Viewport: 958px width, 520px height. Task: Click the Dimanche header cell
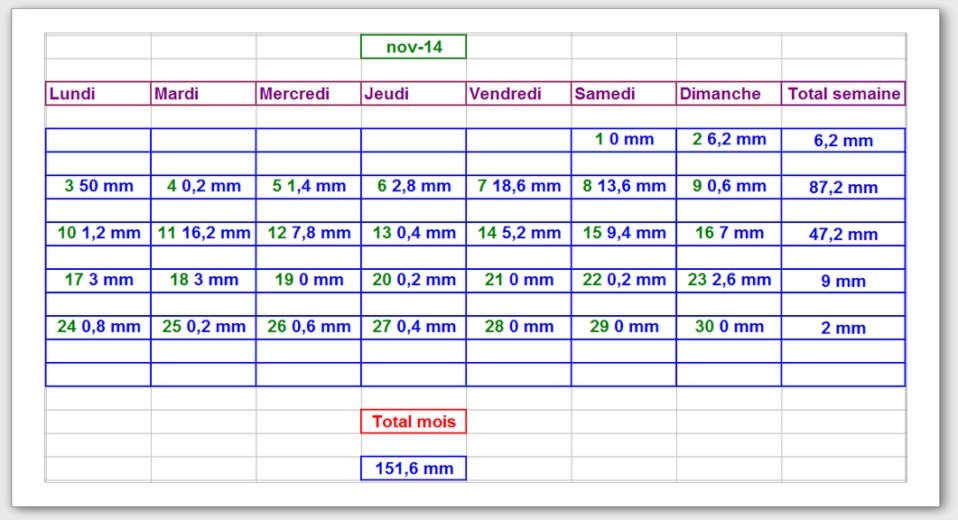tap(728, 94)
